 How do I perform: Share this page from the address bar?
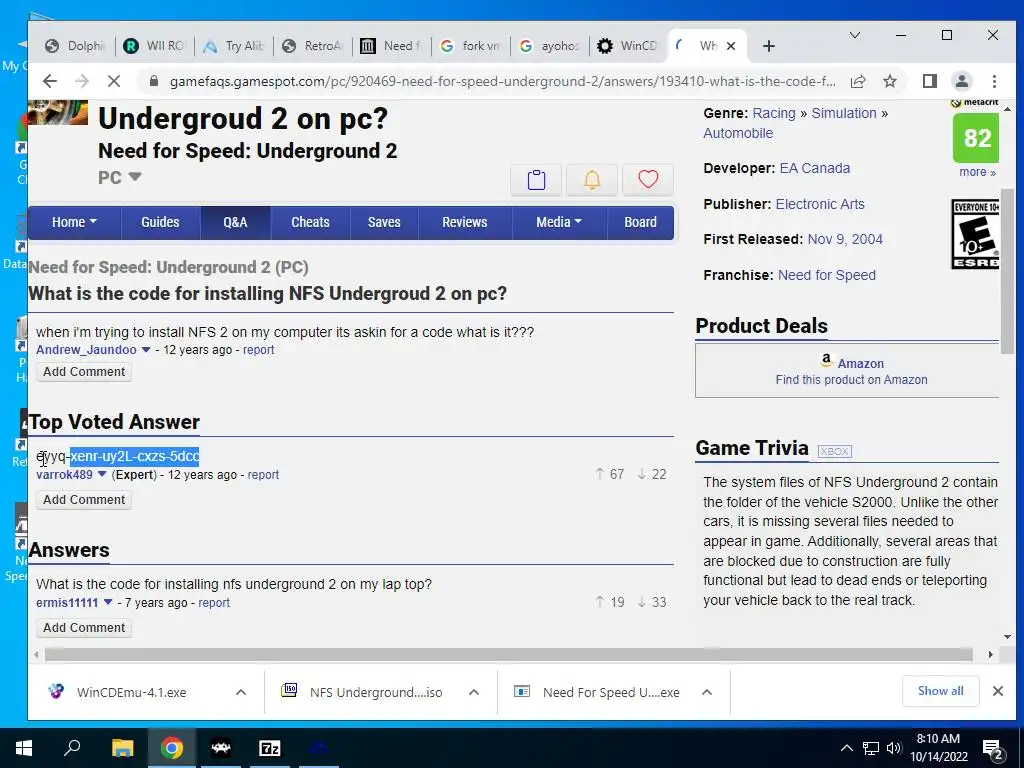[858, 81]
